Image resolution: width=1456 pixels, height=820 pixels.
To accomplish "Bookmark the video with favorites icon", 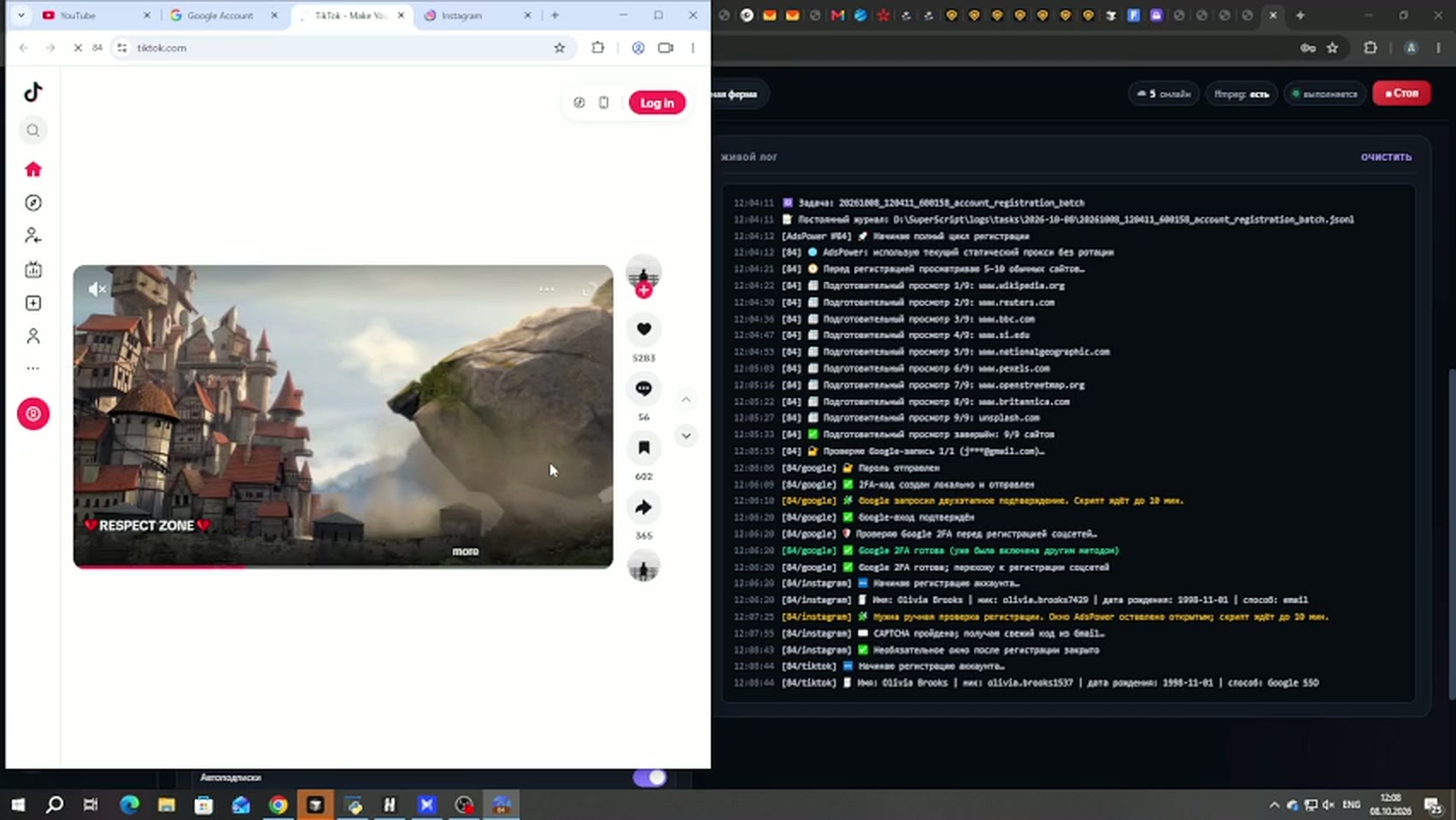I will pyautogui.click(x=643, y=448).
